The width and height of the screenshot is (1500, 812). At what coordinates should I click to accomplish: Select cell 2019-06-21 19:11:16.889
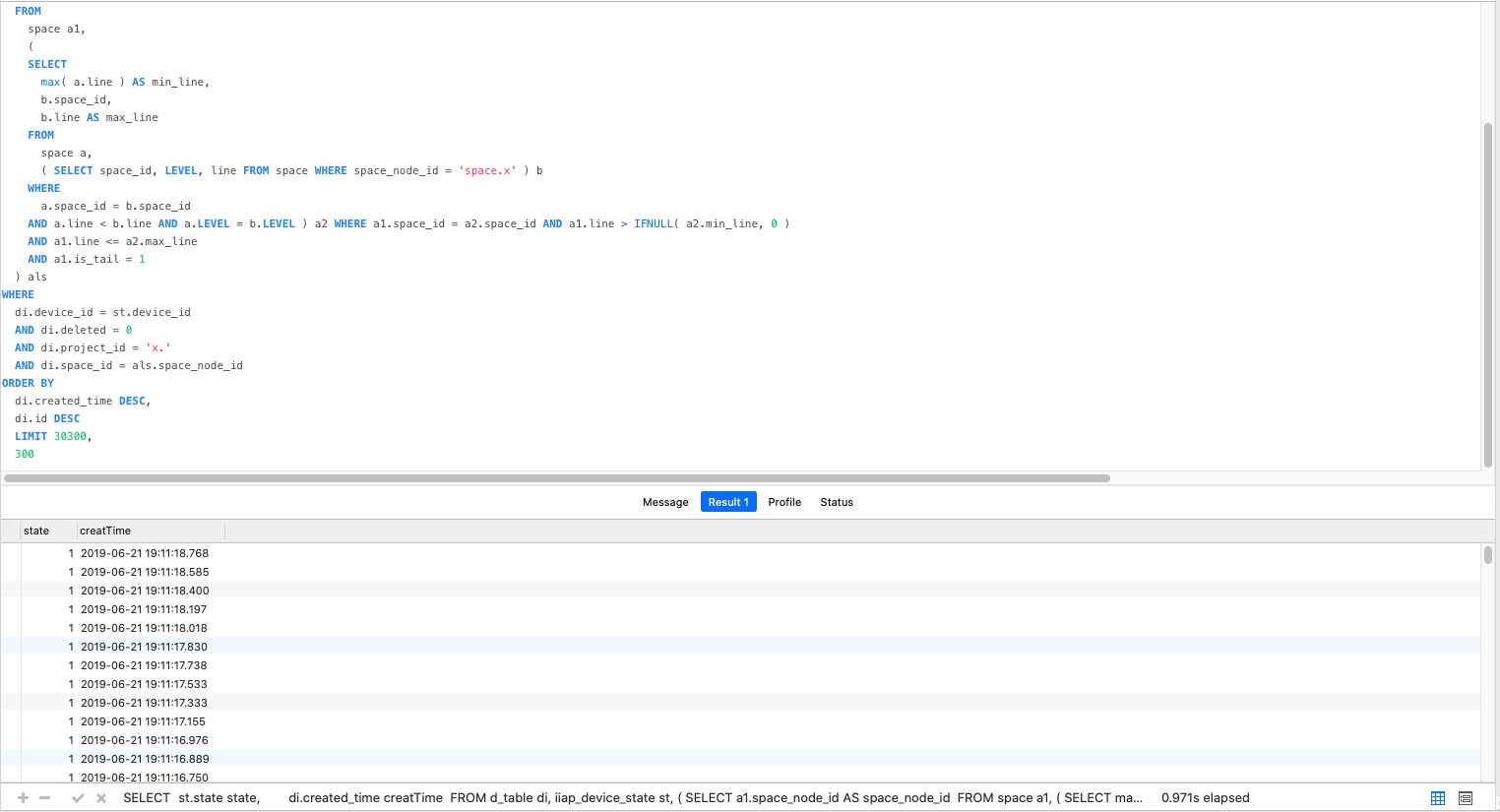[x=145, y=759]
